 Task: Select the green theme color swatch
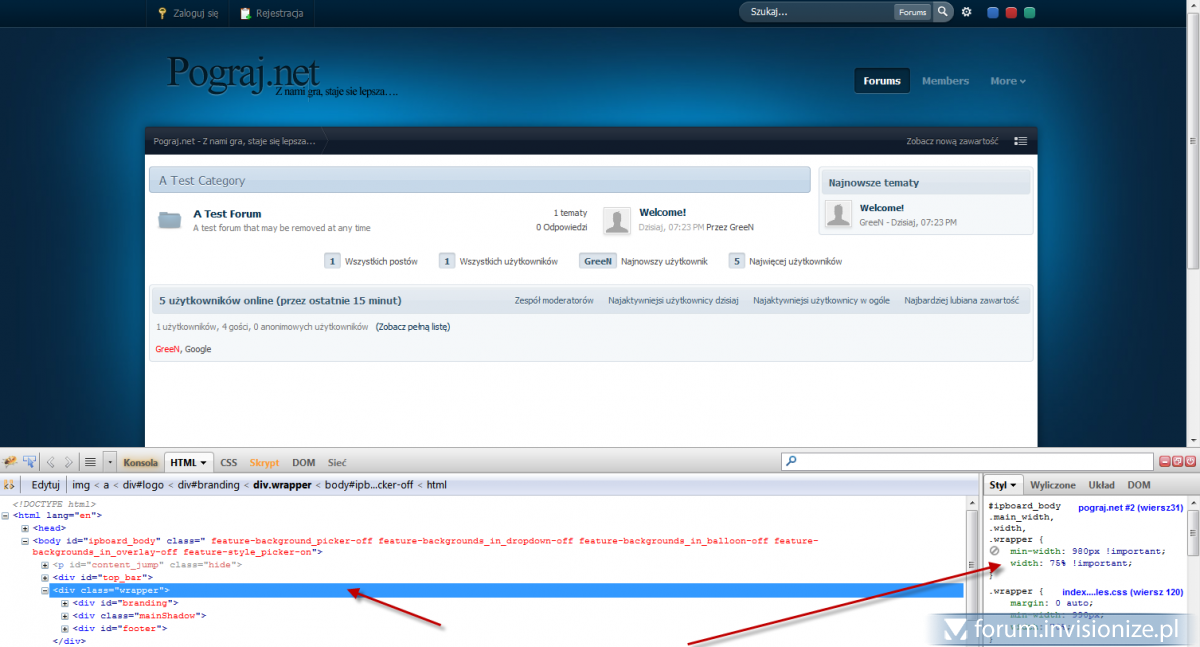tap(1029, 13)
